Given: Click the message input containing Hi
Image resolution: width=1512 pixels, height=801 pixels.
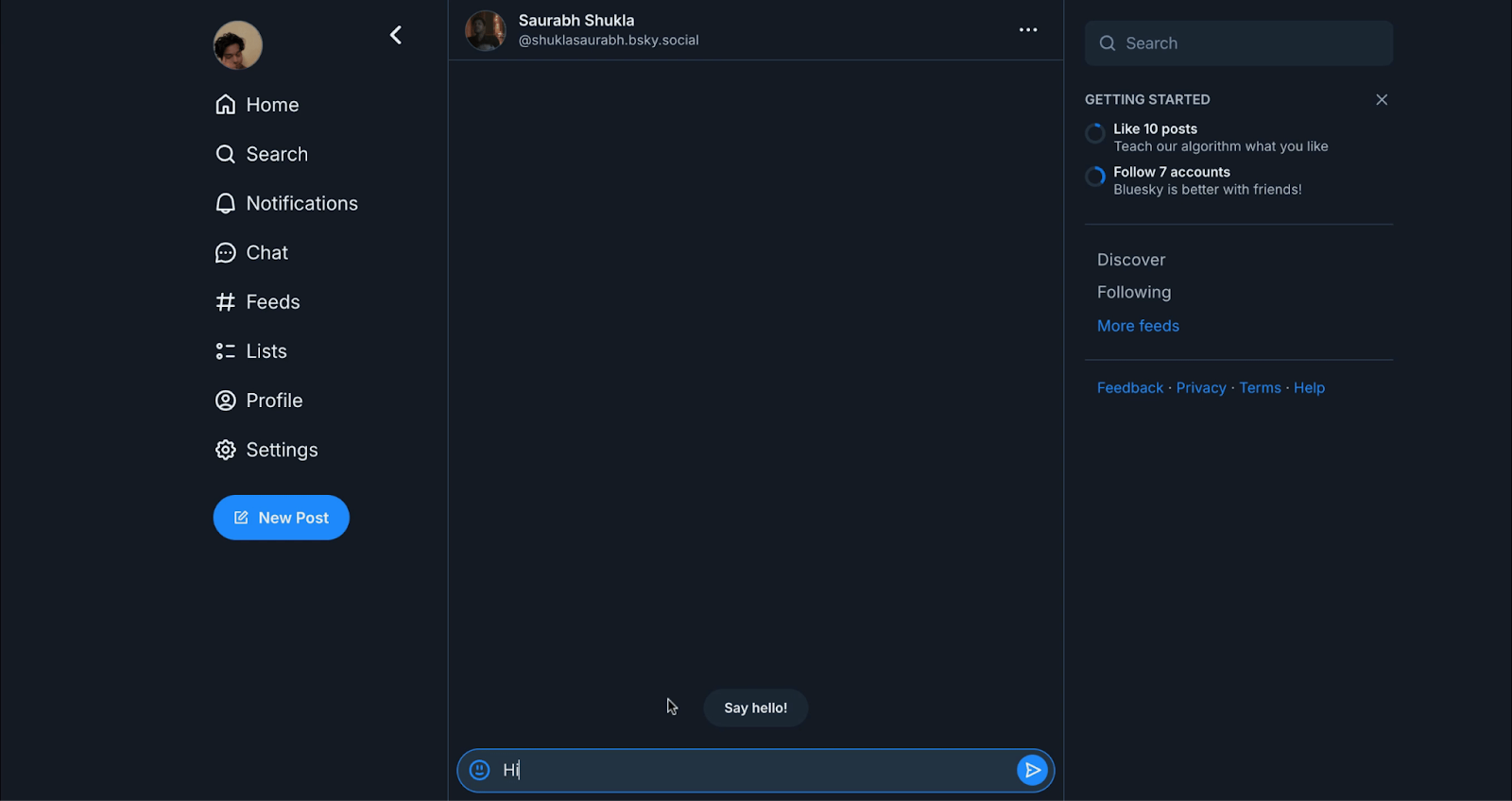Looking at the screenshot, I should [754, 770].
